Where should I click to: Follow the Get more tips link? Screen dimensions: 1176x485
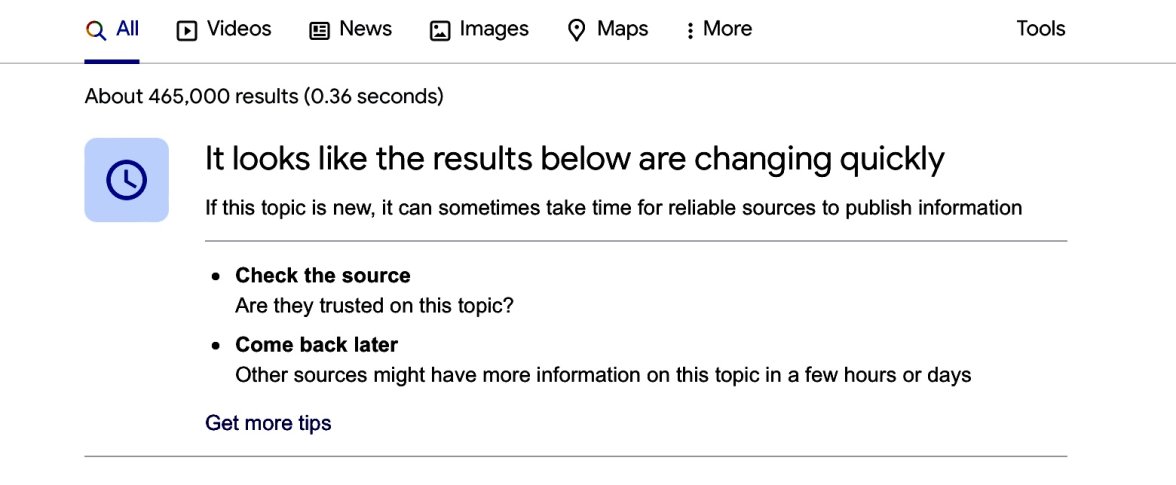coord(268,423)
